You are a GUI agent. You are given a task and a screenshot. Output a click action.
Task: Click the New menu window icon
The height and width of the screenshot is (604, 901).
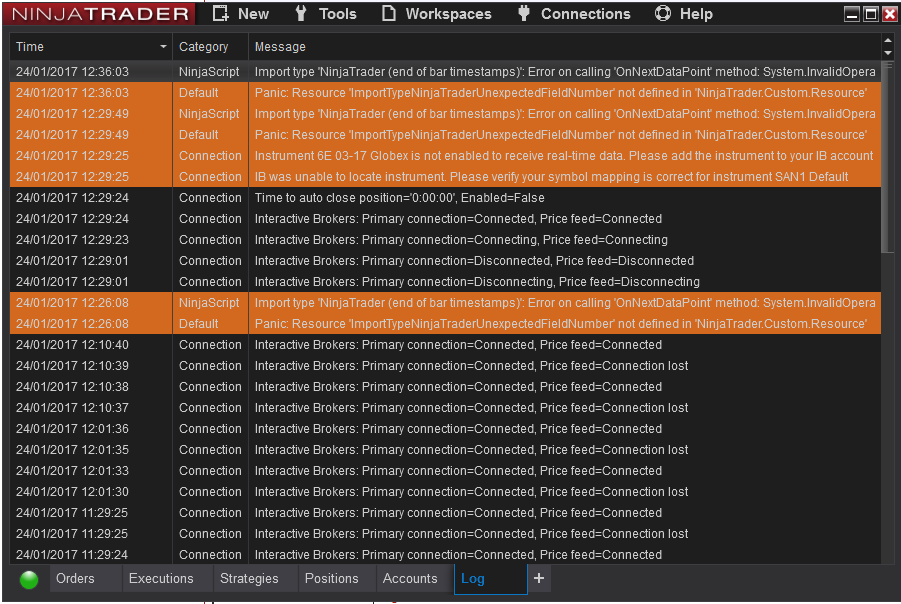pyautogui.click(x=221, y=13)
